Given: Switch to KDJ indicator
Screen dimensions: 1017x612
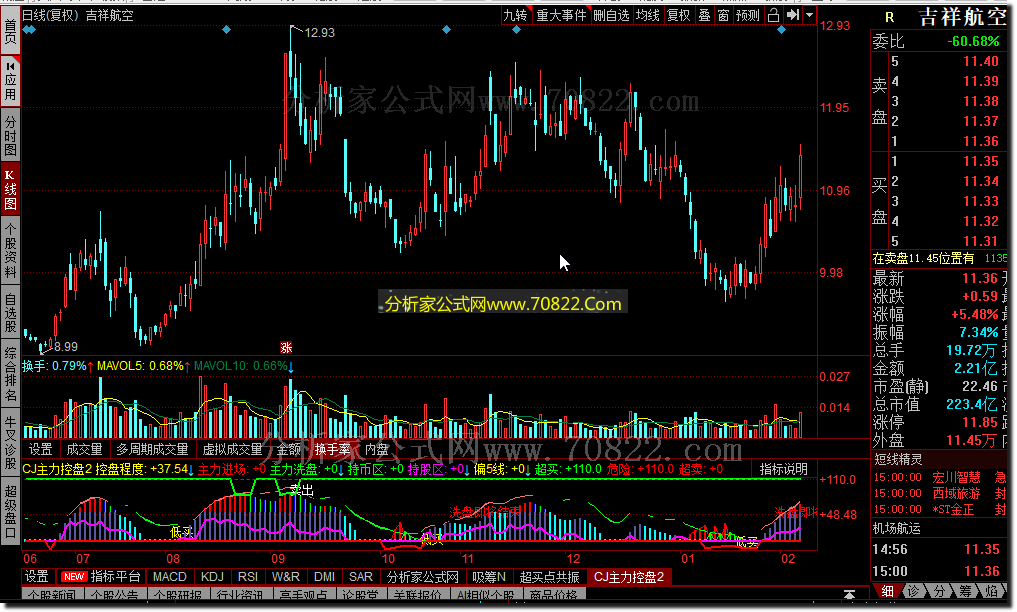Looking at the screenshot, I should point(212,576).
